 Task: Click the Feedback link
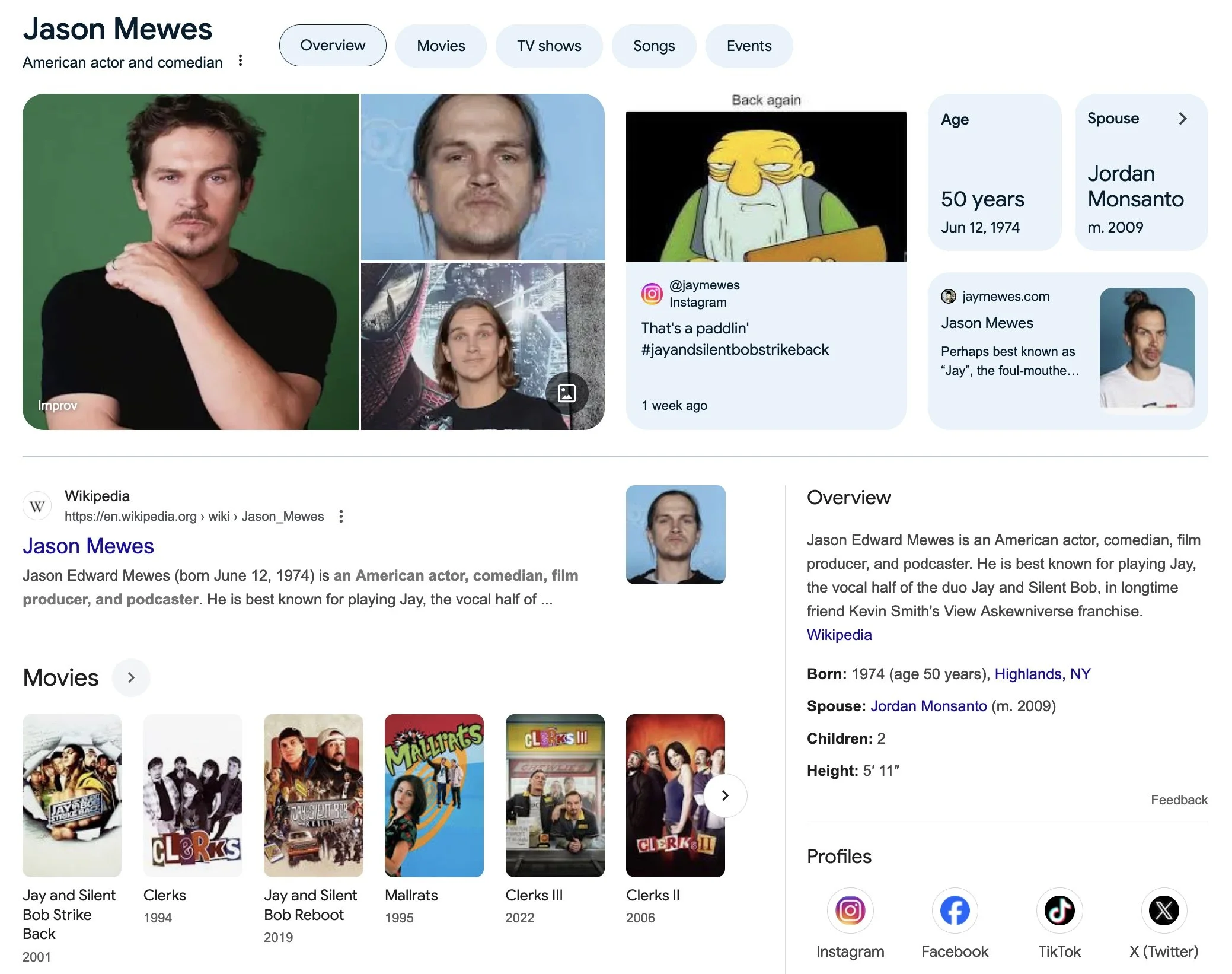(1179, 800)
